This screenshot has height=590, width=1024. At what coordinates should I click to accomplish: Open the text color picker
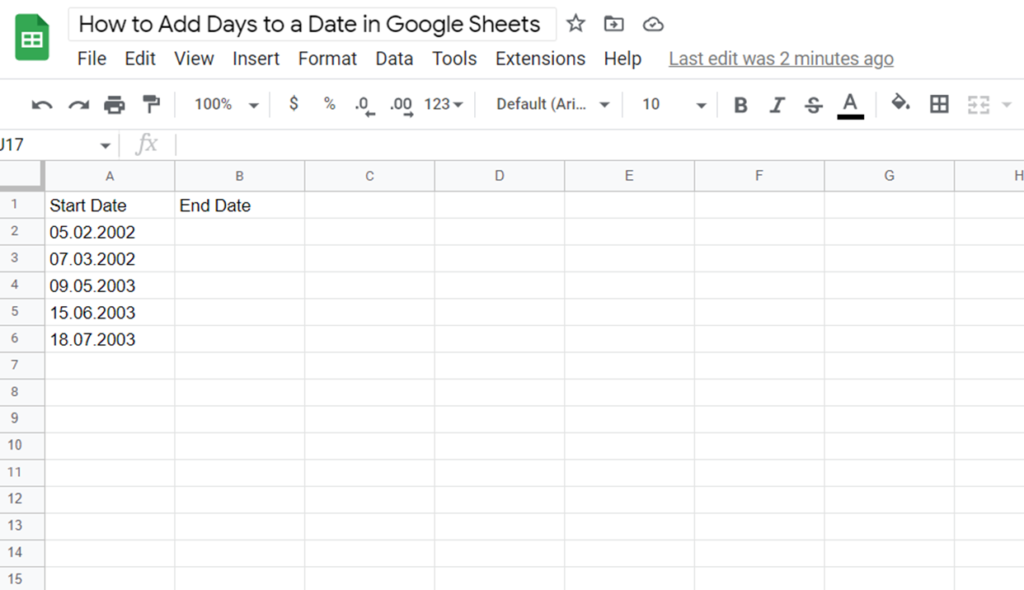click(850, 105)
